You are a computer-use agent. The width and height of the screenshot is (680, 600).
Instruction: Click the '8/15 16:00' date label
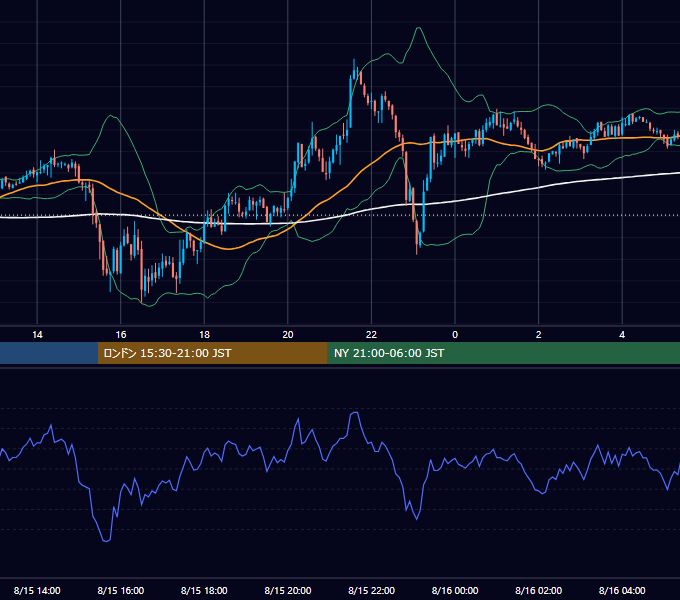click(121, 590)
